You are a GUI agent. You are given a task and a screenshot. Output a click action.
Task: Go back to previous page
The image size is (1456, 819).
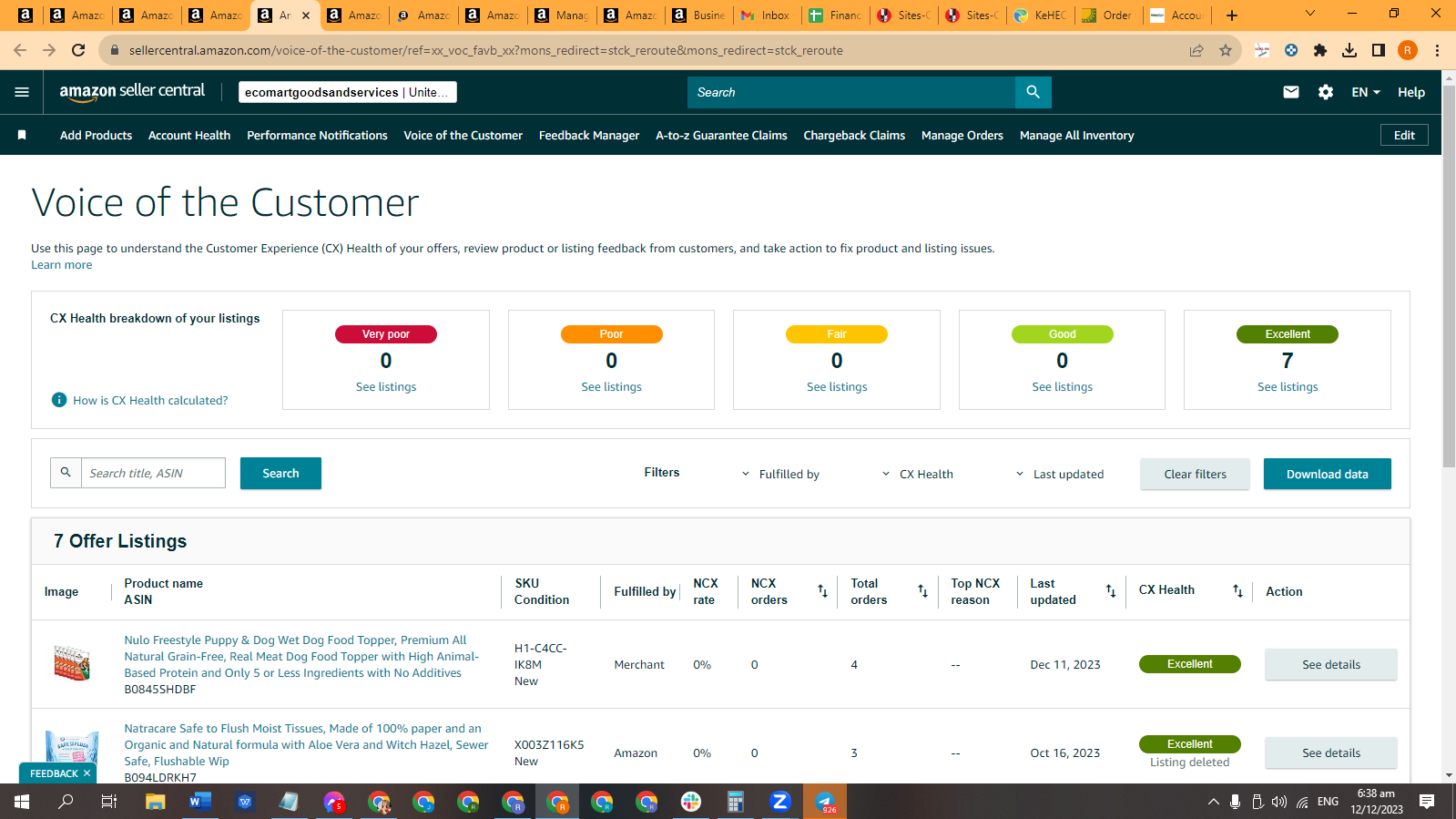[20, 50]
